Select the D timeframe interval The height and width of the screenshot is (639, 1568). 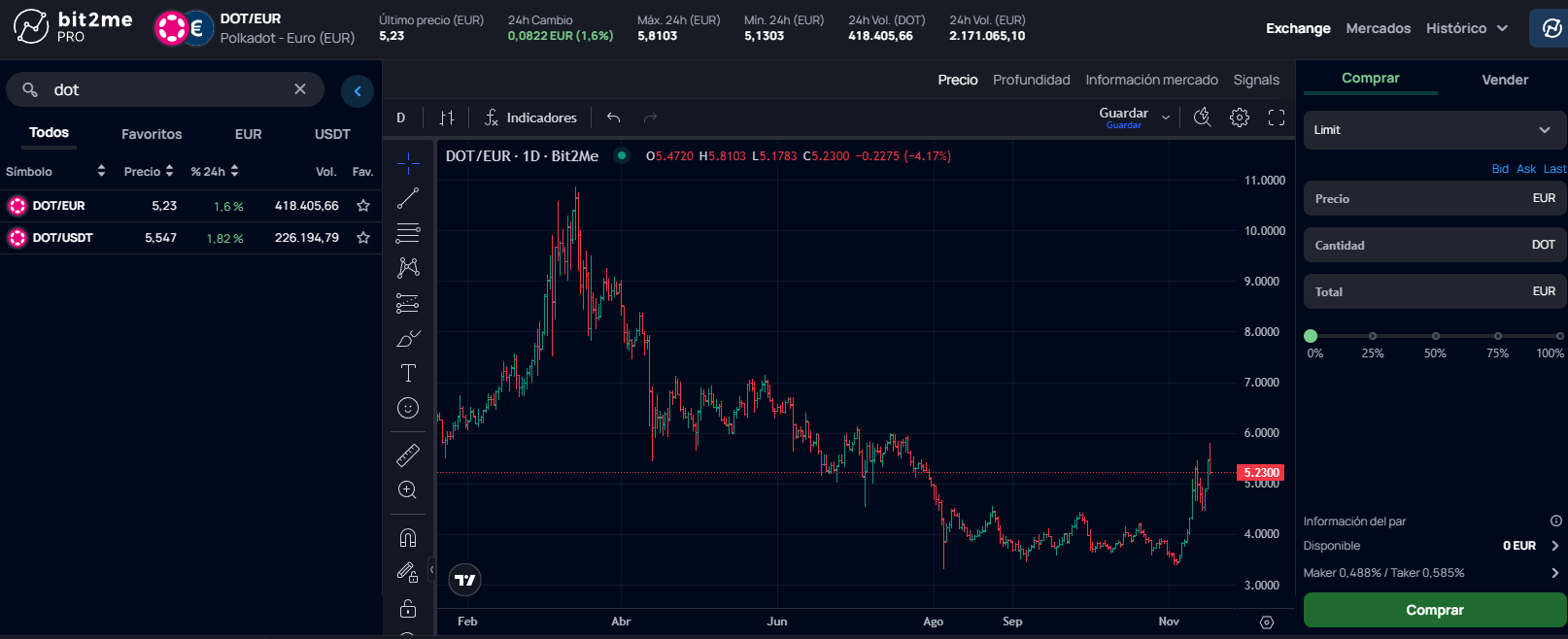click(x=400, y=118)
